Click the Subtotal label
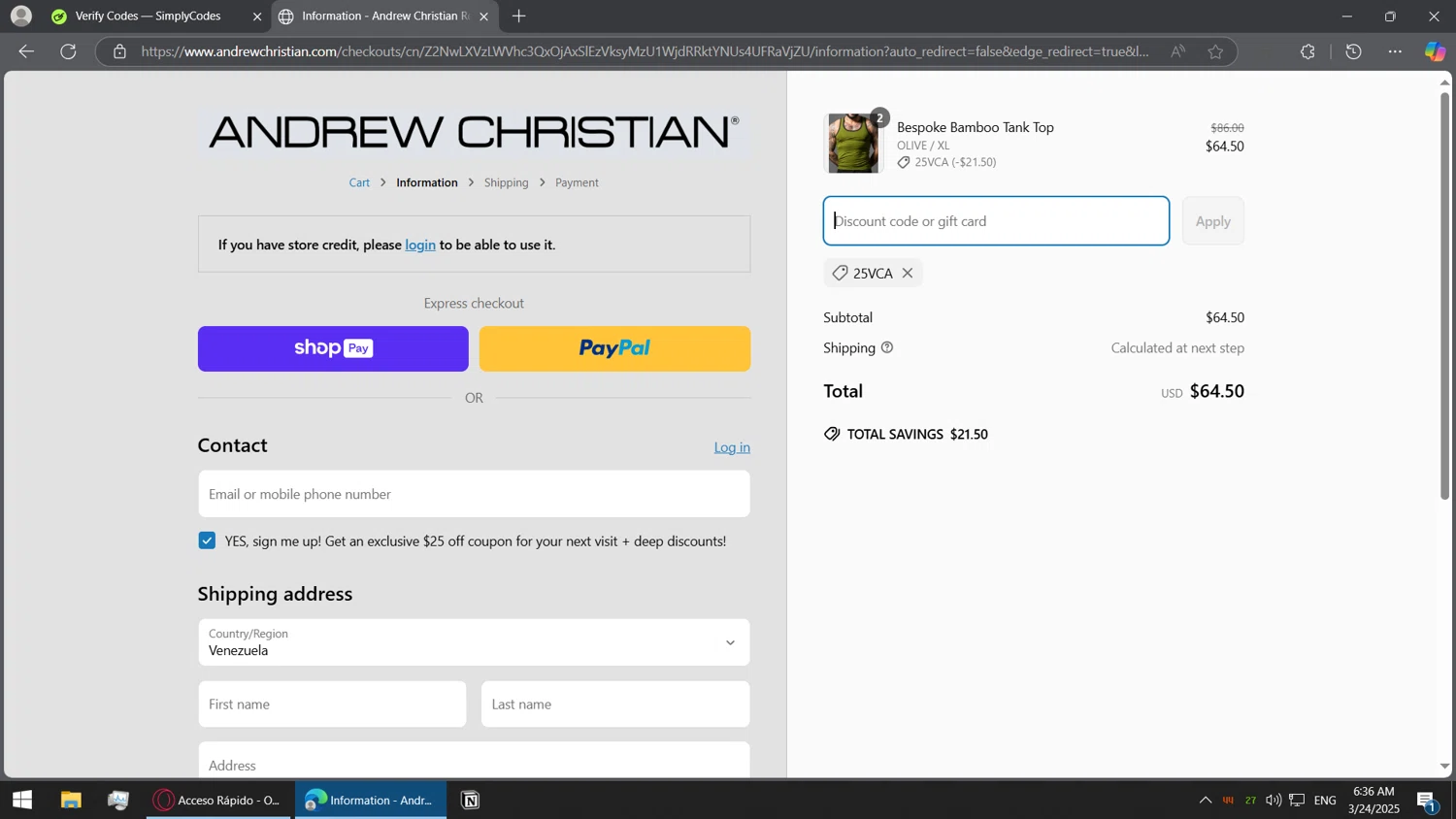This screenshot has height=819, width=1456. 848,317
